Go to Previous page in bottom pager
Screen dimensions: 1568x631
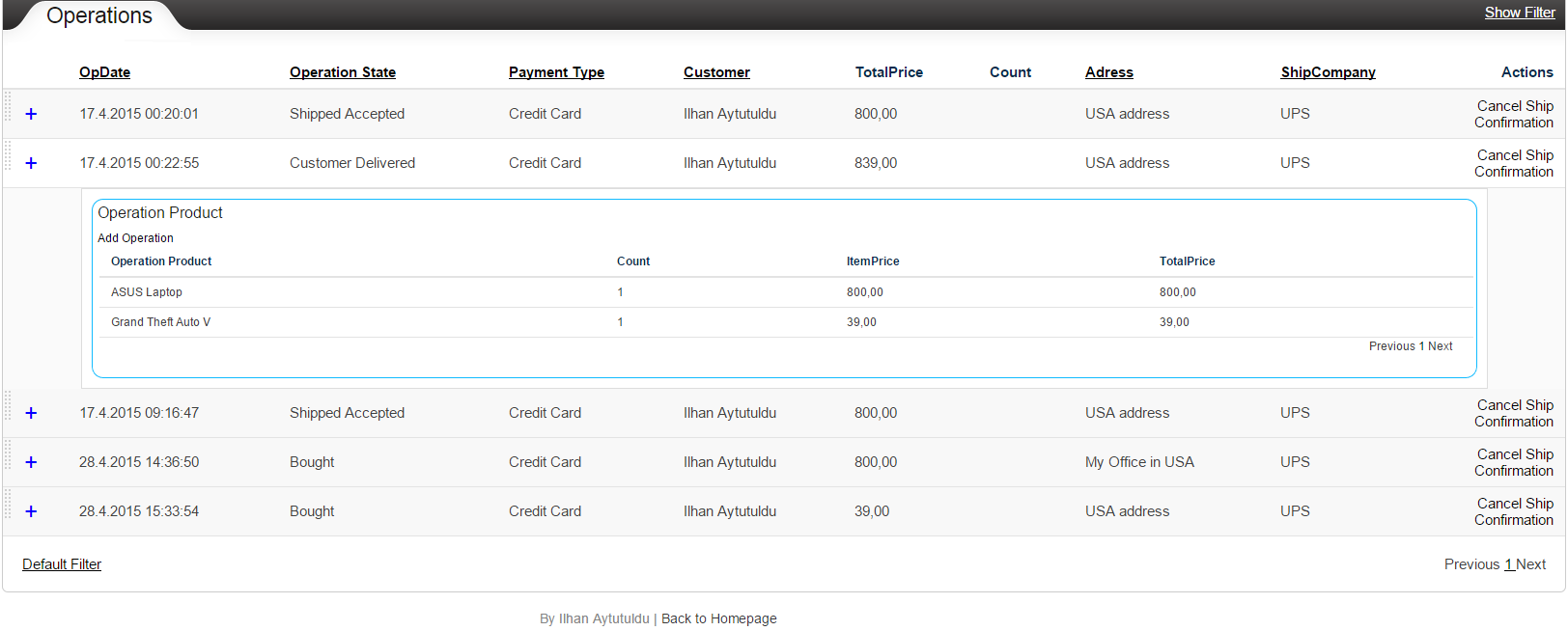tap(1471, 564)
